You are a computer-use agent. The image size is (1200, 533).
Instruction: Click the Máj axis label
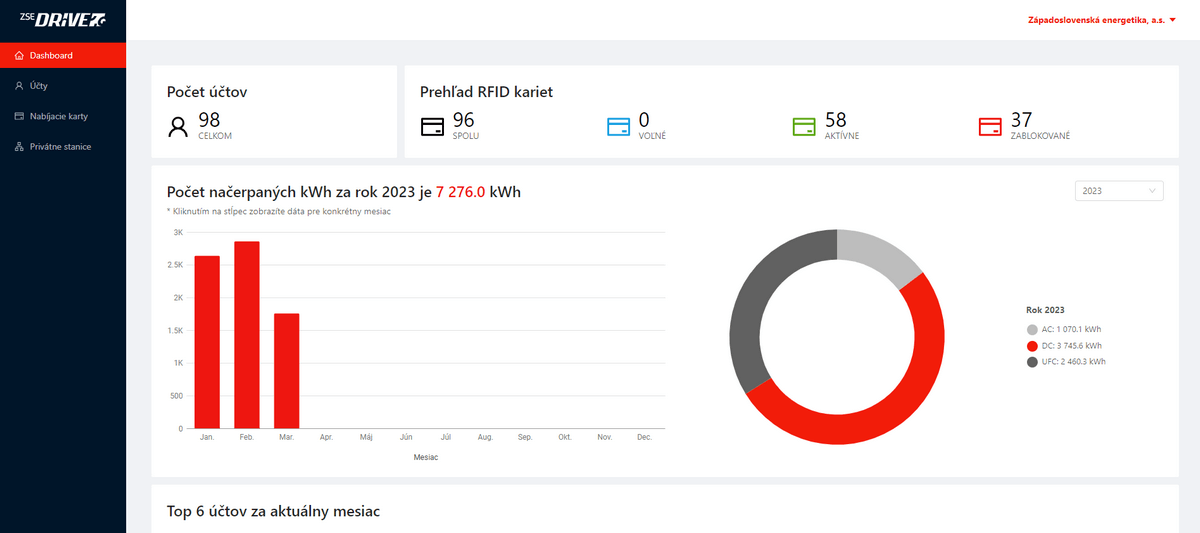[366, 438]
